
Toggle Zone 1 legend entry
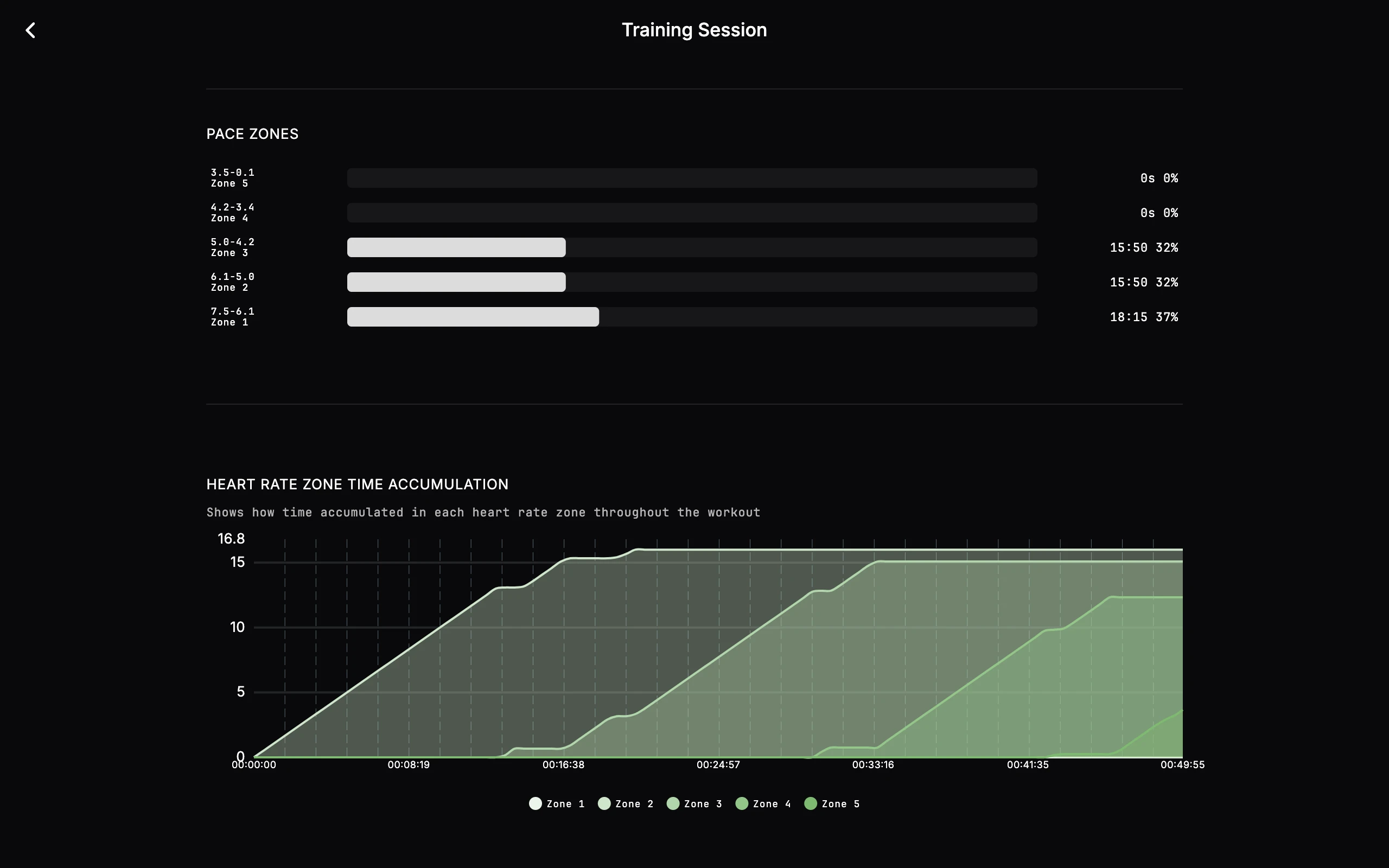(557, 803)
